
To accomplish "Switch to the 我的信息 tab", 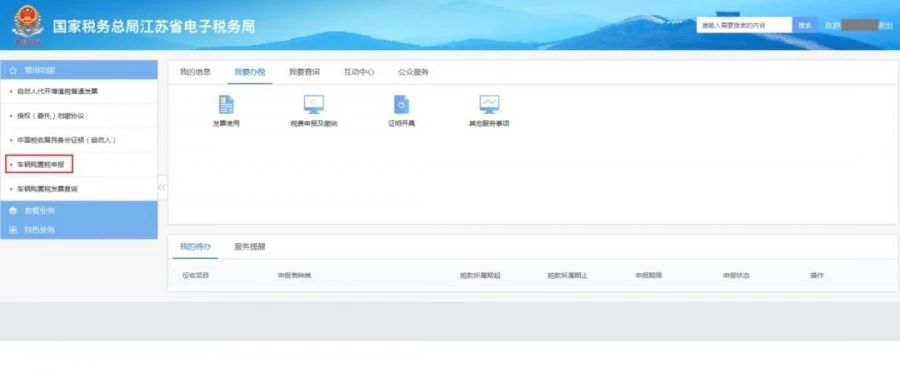I will click(195, 72).
